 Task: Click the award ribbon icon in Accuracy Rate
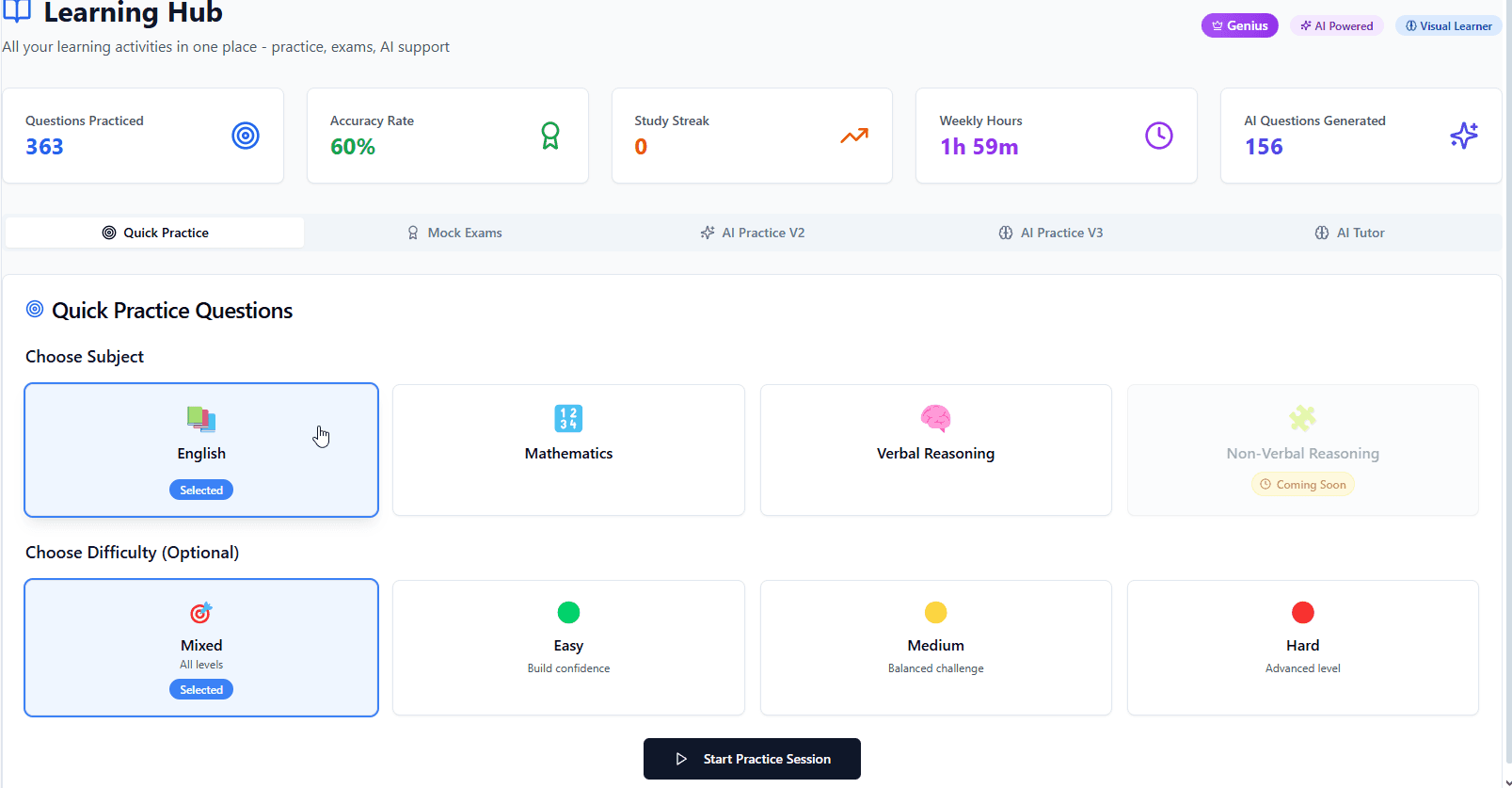pyautogui.click(x=550, y=136)
